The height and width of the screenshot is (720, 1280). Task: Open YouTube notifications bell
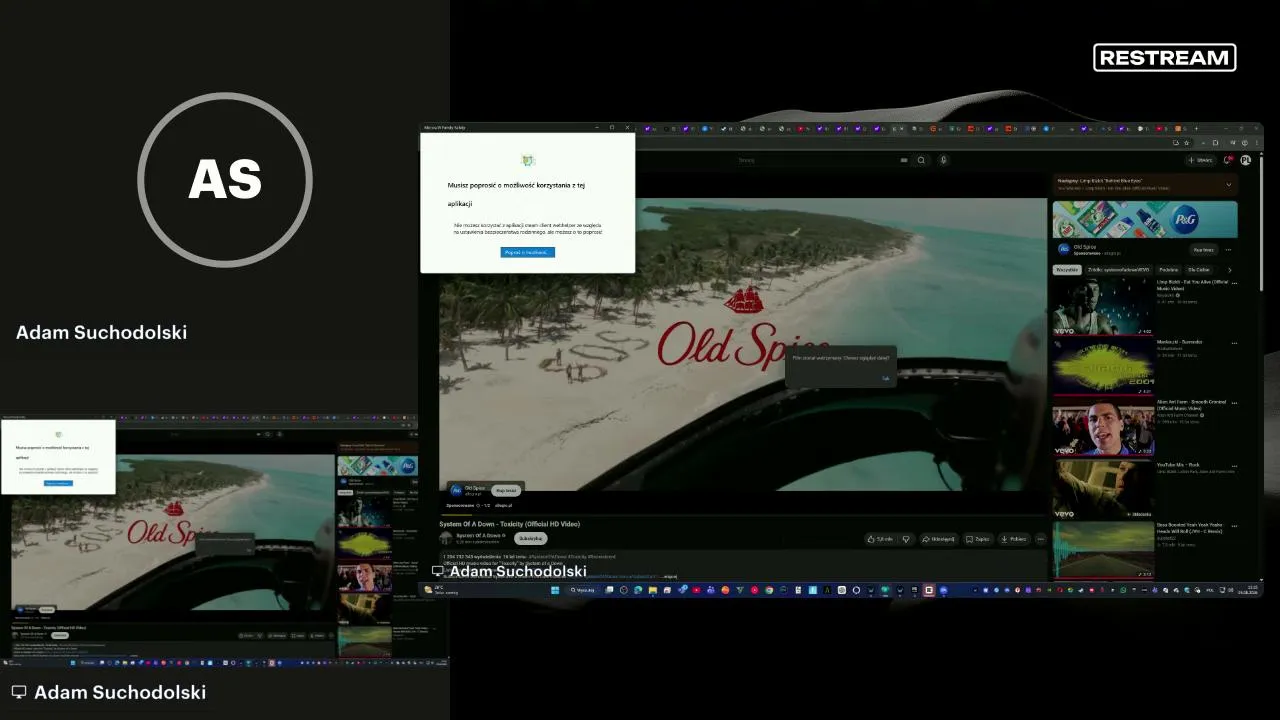tap(1228, 160)
